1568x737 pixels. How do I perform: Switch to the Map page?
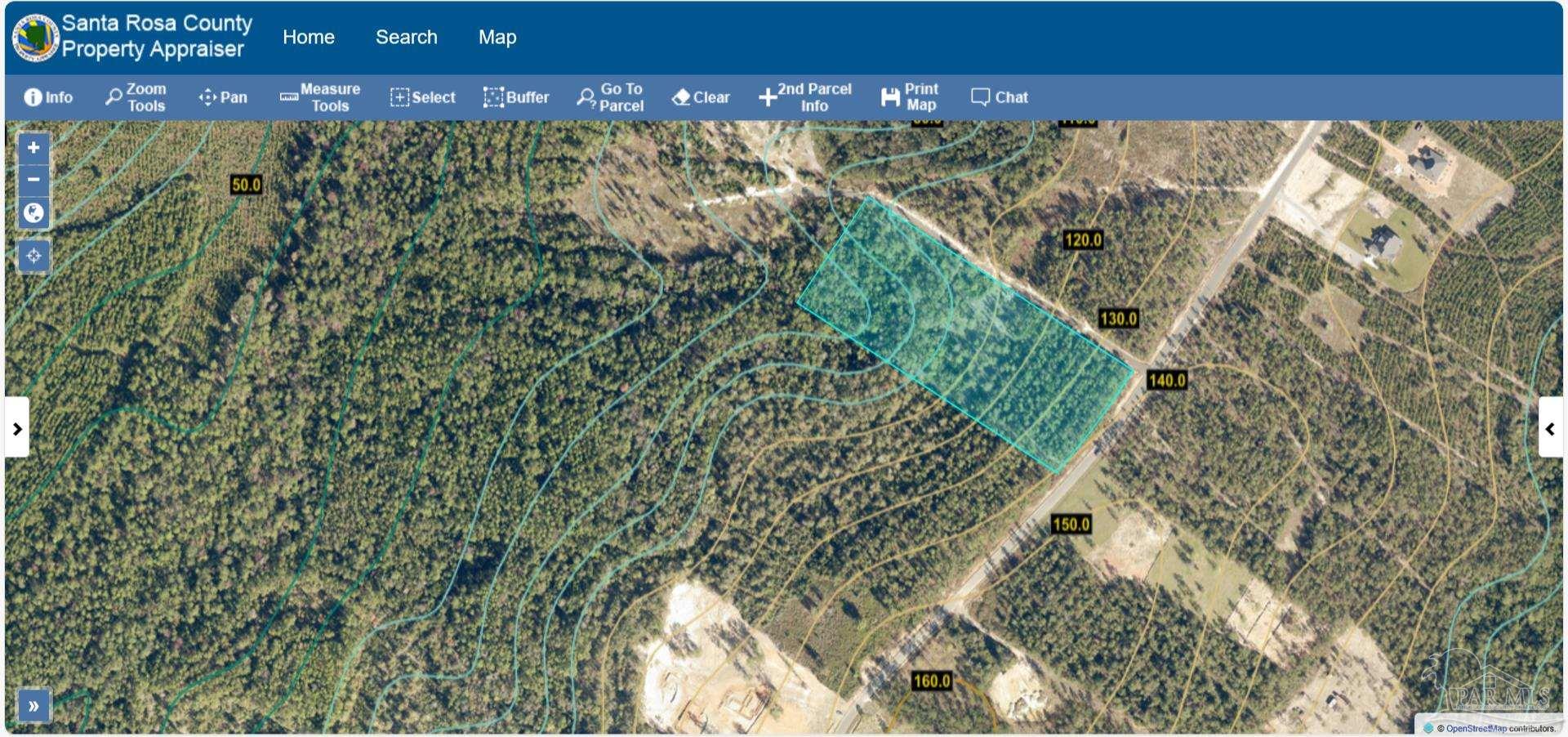click(497, 37)
